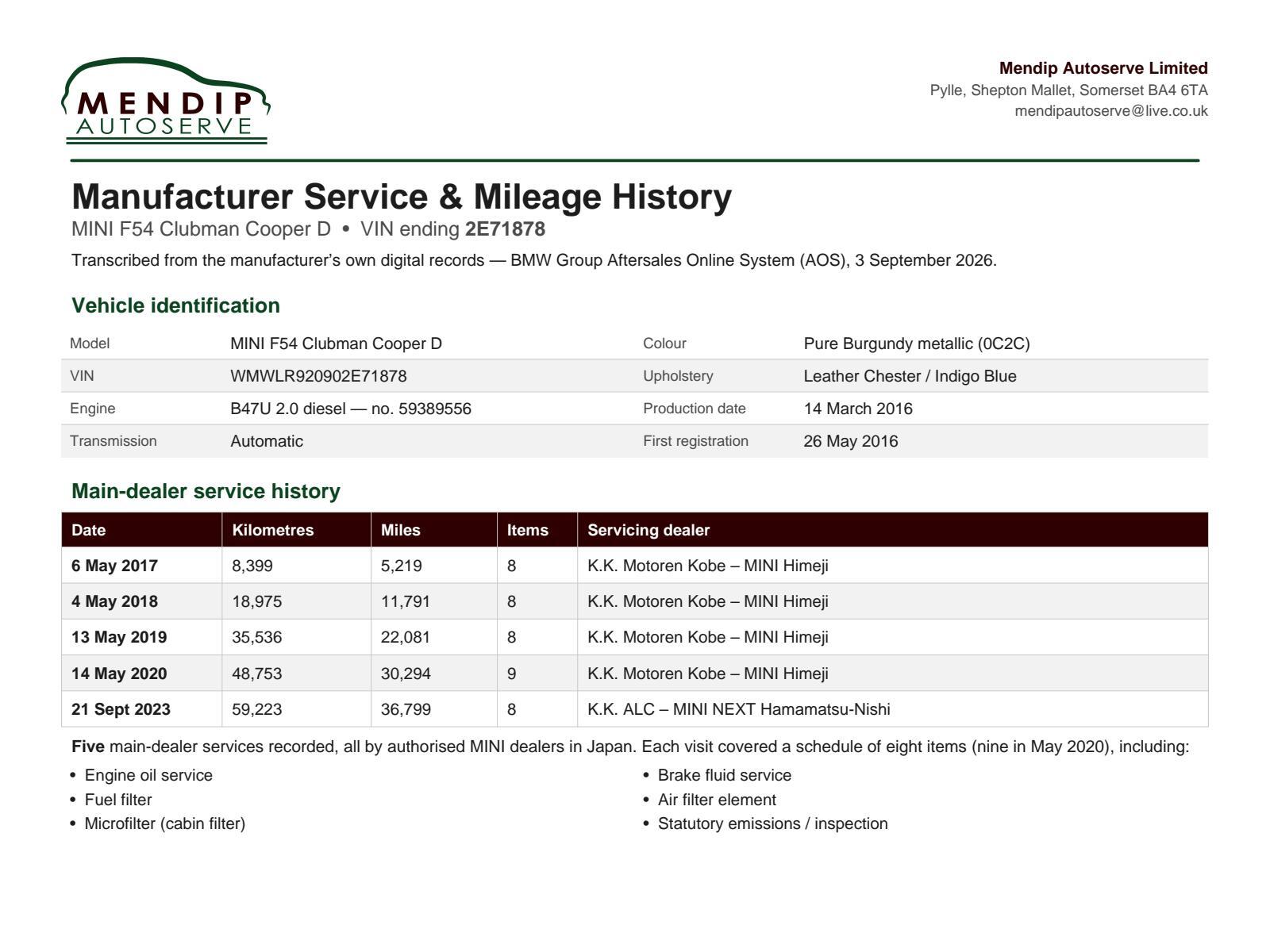Select the 5,219 miles value
The height and width of the screenshot is (952, 1270).
(x=402, y=566)
